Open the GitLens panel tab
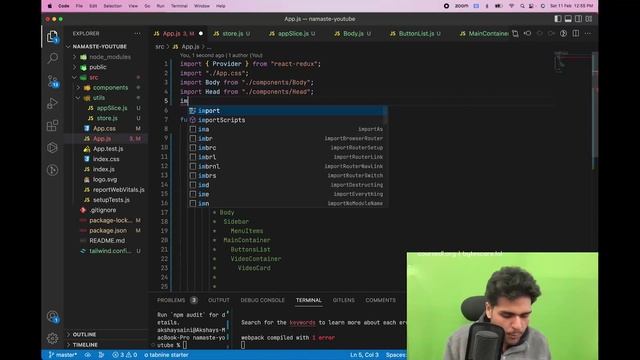The width and height of the screenshot is (640, 360). click(x=344, y=300)
